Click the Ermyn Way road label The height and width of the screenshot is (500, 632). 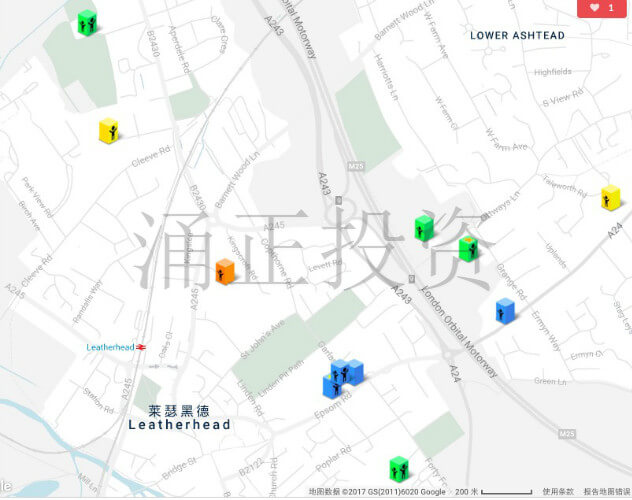pyautogui.click(x=545, y=331)
